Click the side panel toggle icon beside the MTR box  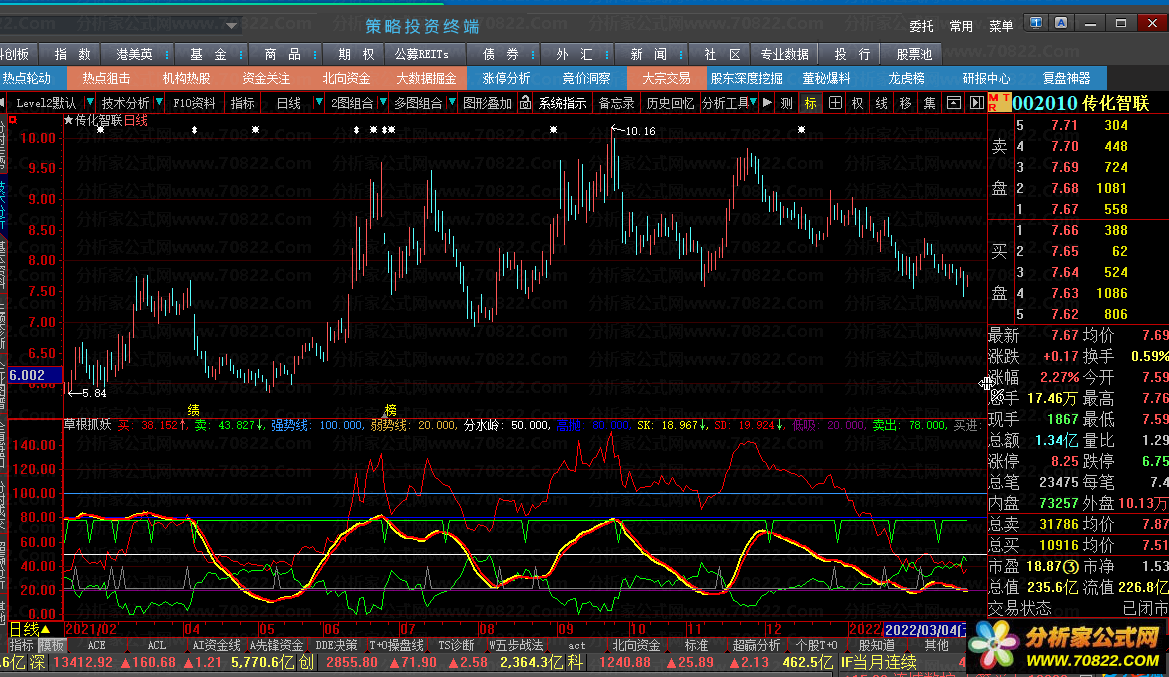point(977,103)
